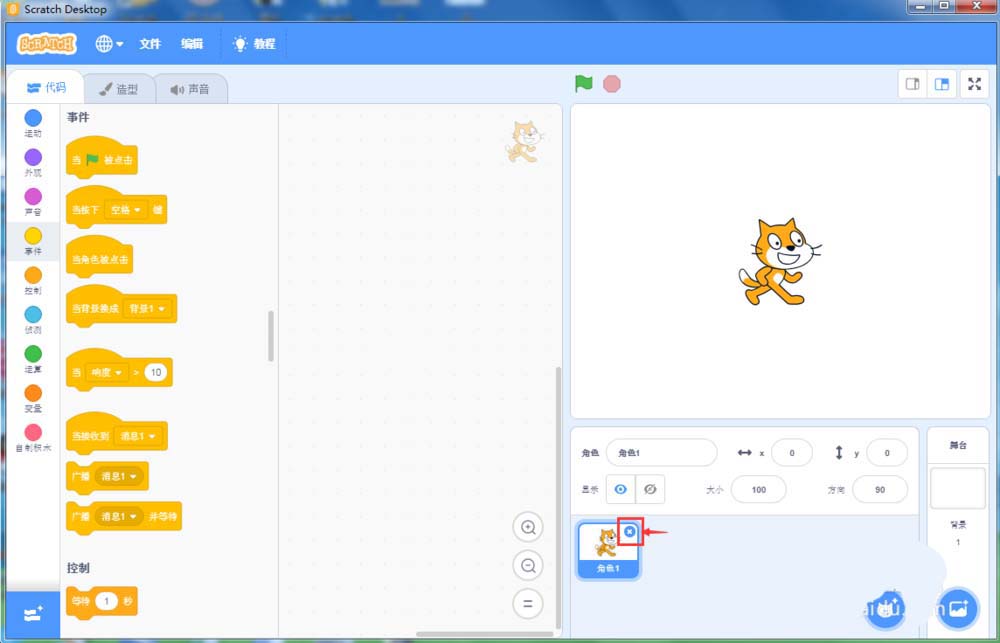Image resolution: width=1000 pixels, height=643 pixels.
Task: Show the sprite with eye button
Action: coord(620,490)
